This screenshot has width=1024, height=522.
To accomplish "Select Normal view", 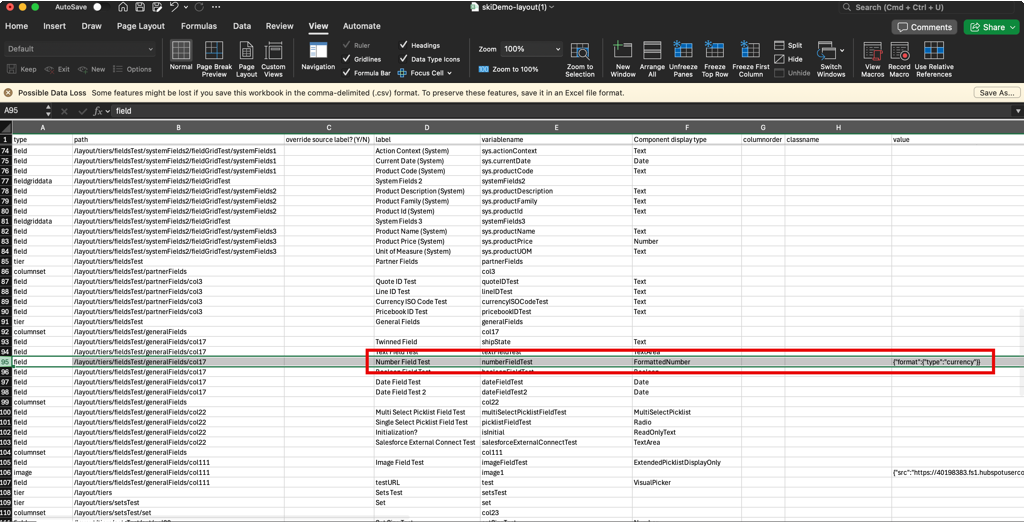I will pos(181,56).
